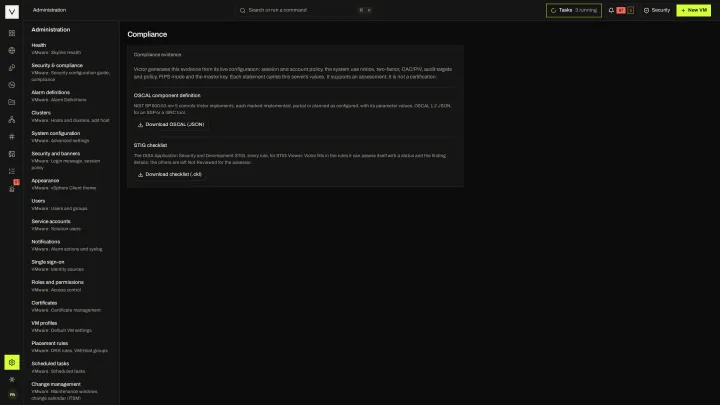Image resolution: width=720 pixels, height=405 pixels.
Task: Download the STIG checklist .ckl
Action: 169,174
